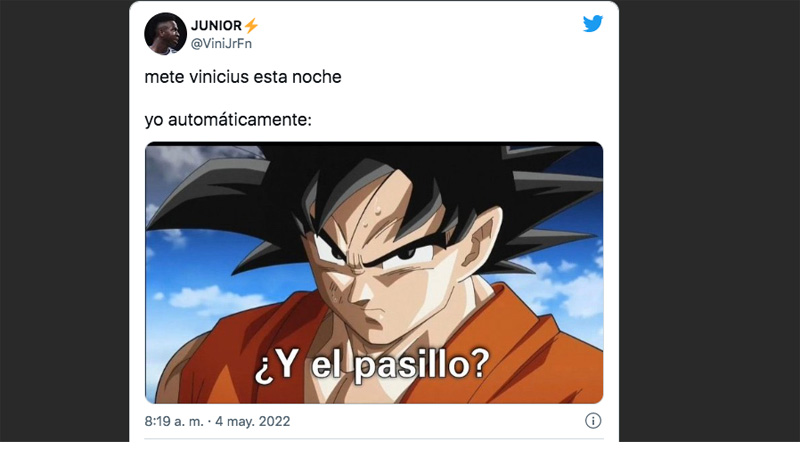Open the 8:19 a. m. timestamp
The height and width of the screenshot is (450, 800).
174,421
